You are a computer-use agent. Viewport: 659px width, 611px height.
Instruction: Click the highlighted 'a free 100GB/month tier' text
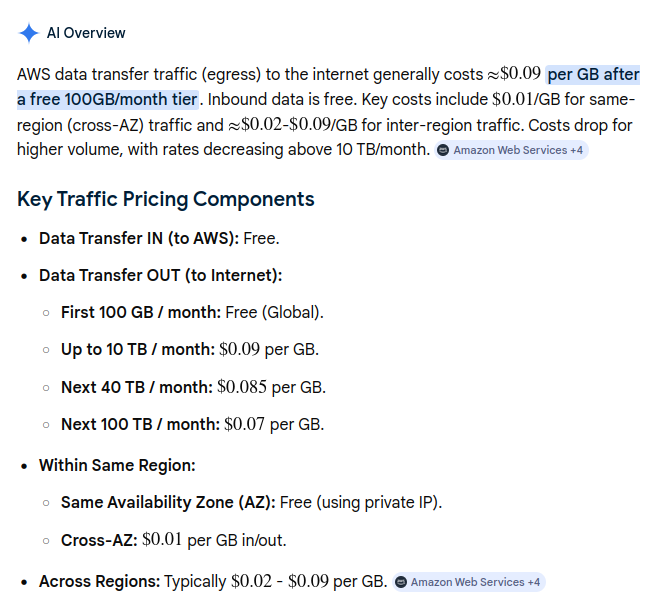click(108, 100)
